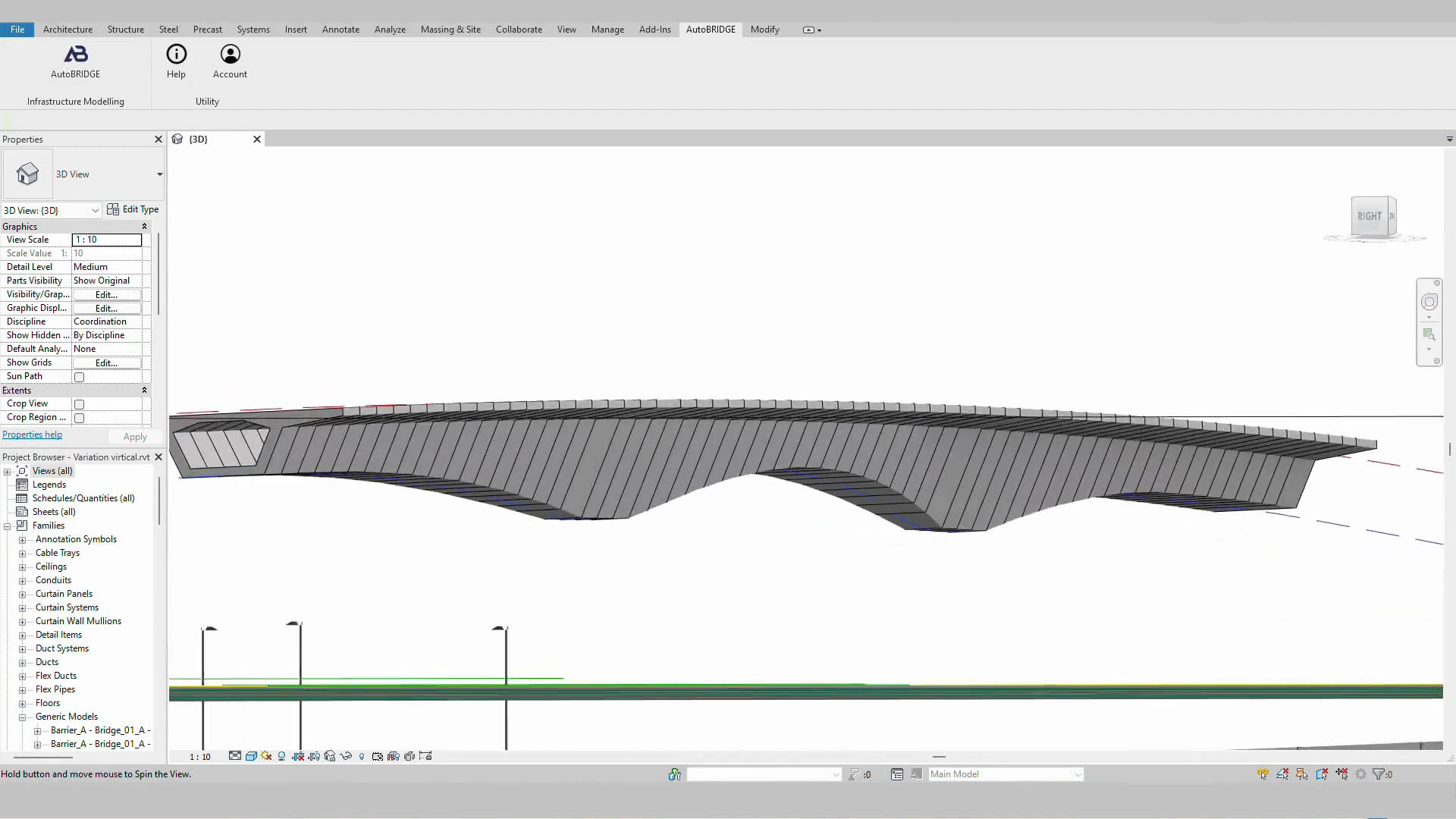Click Editing Requests icon in status bar
The height and width of the screenshot is (819, 1456).
pyautogui.click(x=854, y=774)
